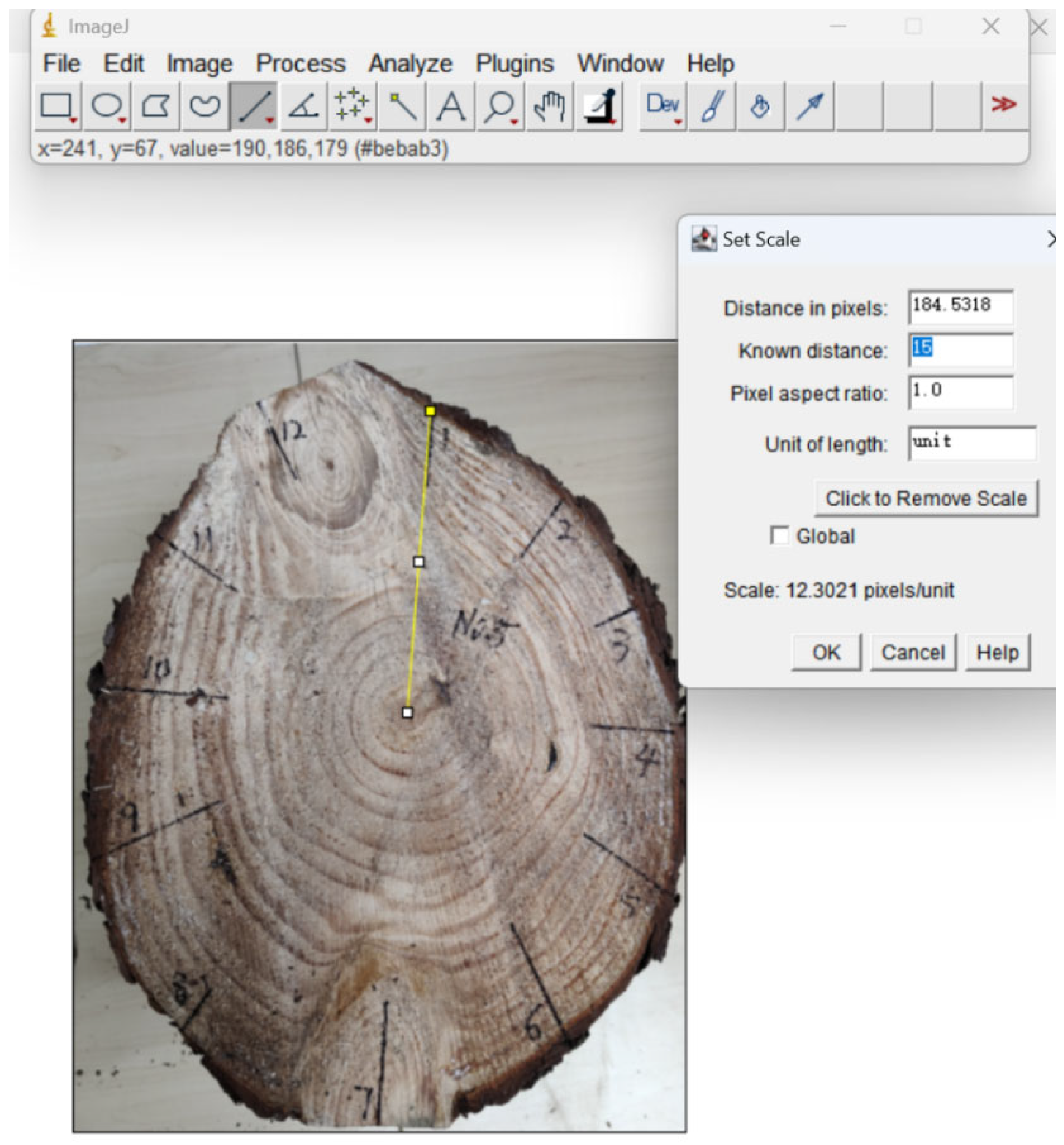Select the Hand scrolling tool
The width and height of the screenshot is (1064, 1145).
549,106
